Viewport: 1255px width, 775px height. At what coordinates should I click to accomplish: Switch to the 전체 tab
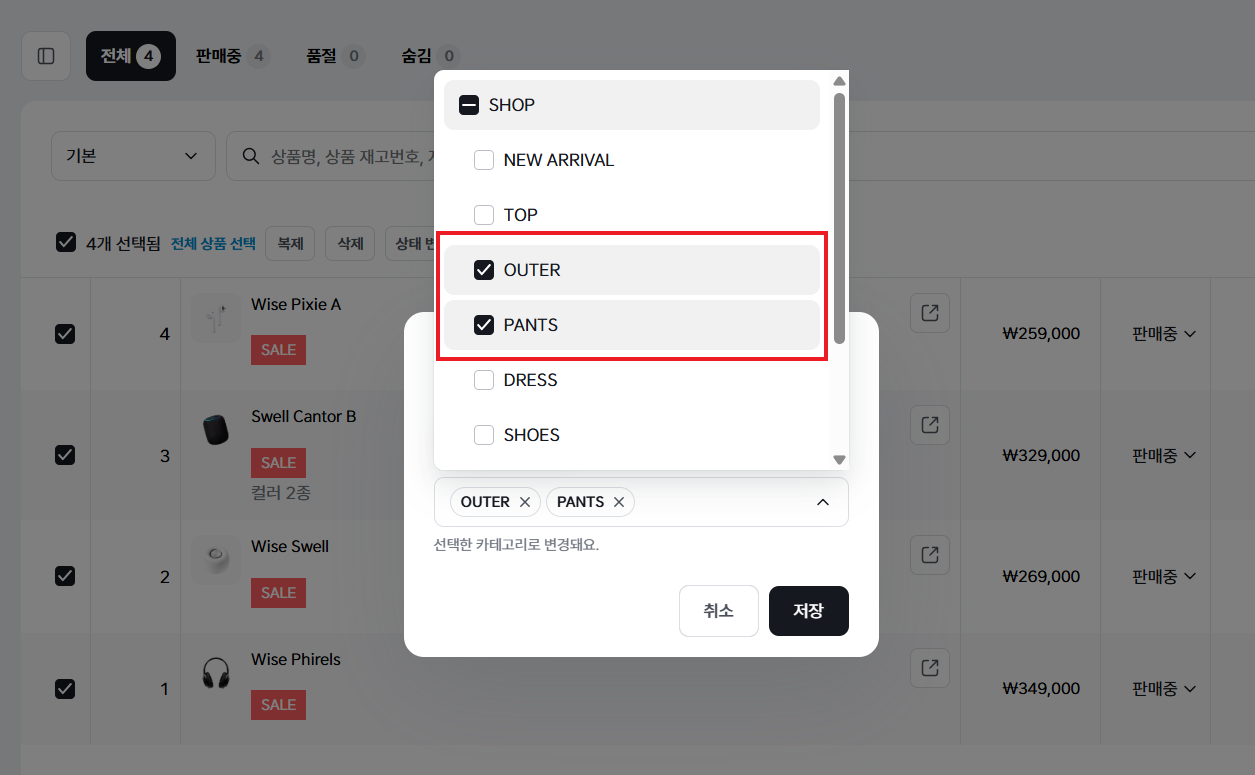[x=131, y=56]
